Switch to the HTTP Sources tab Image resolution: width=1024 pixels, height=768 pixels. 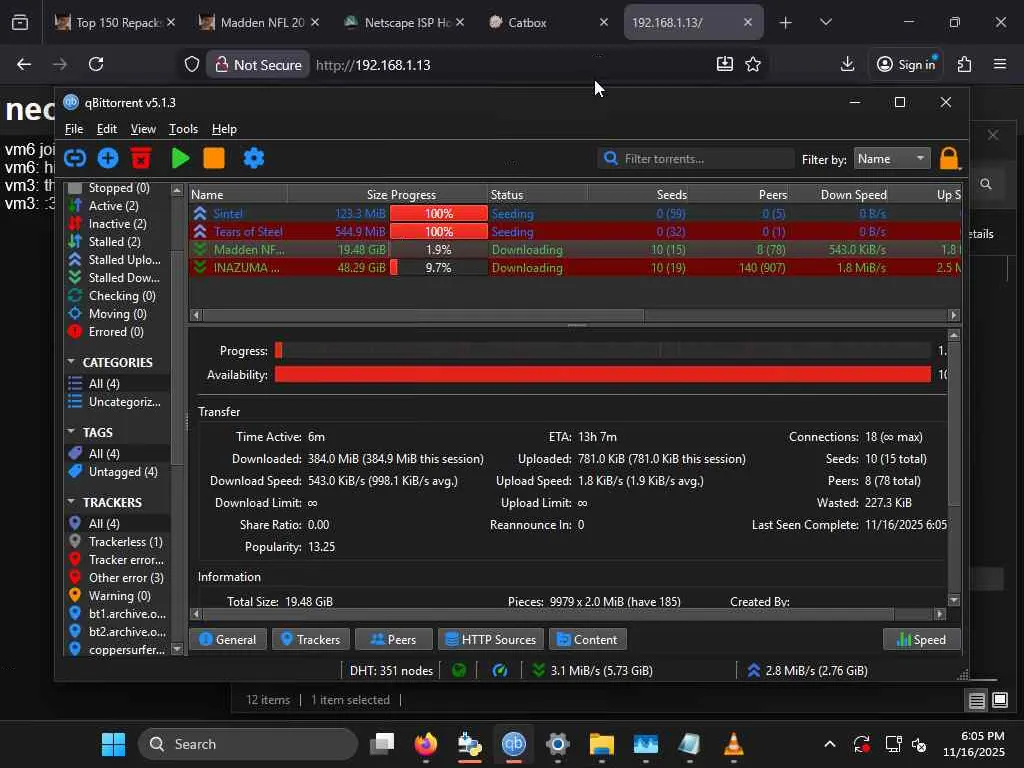(490, 639)
